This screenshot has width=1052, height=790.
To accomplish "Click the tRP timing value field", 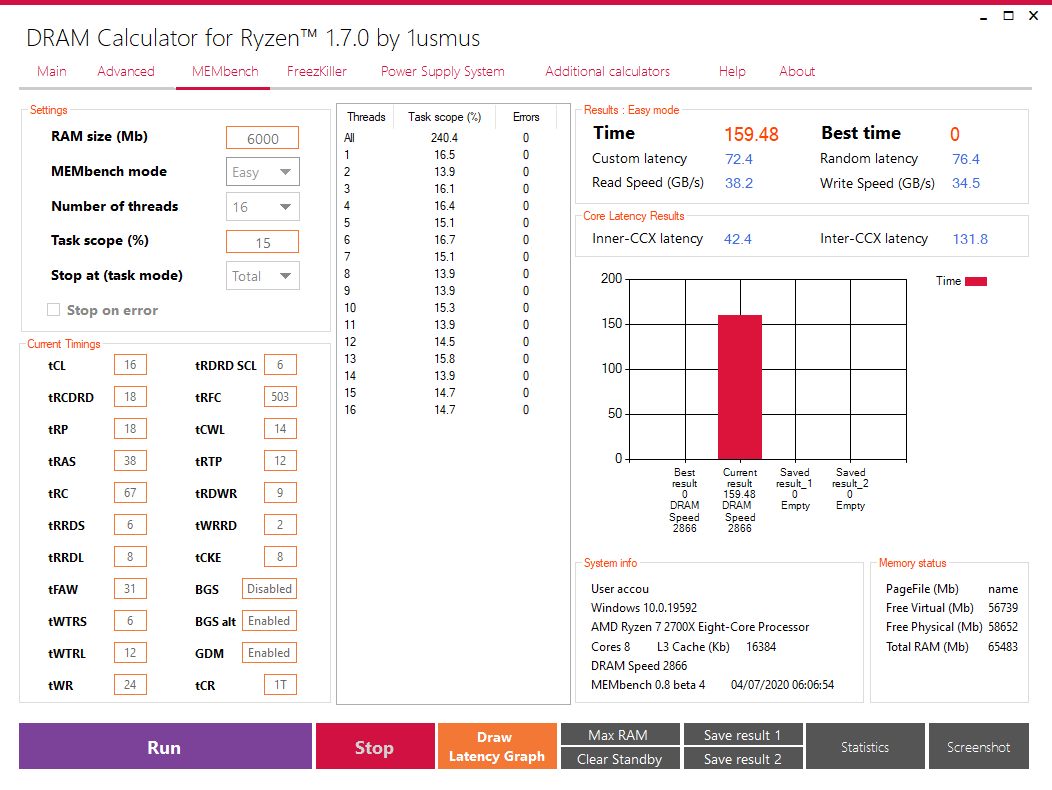I will click(x=130, y=428).
